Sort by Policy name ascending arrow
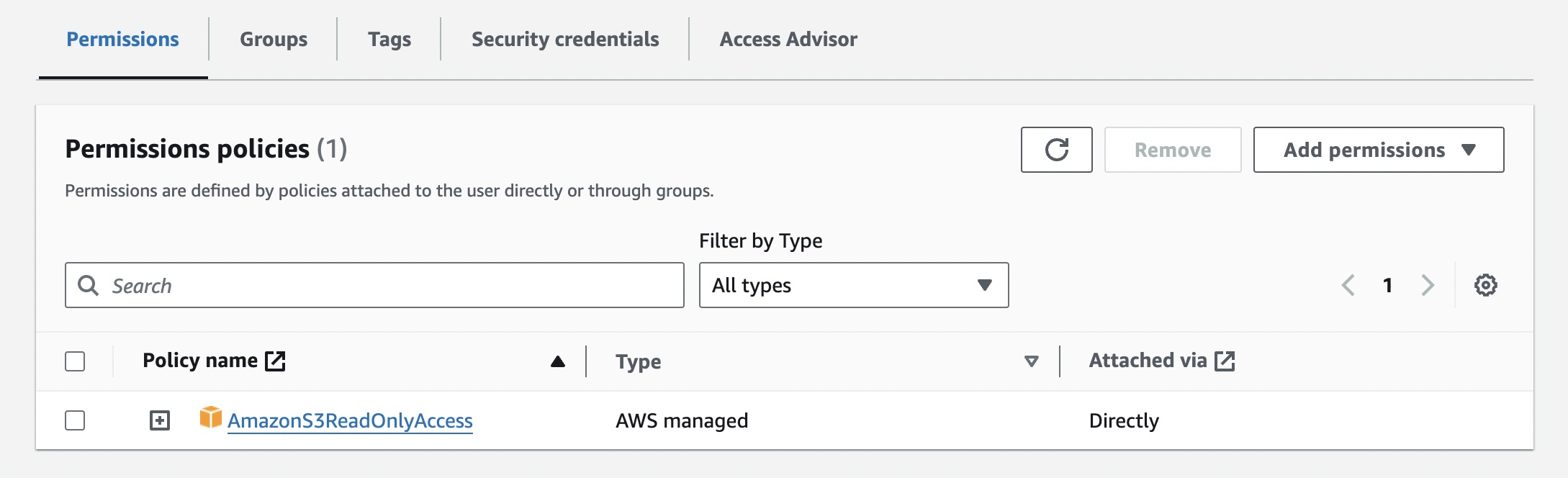The height and width of the screenshot is (478, 1568). pyautogui.click(x=557, y=361)
